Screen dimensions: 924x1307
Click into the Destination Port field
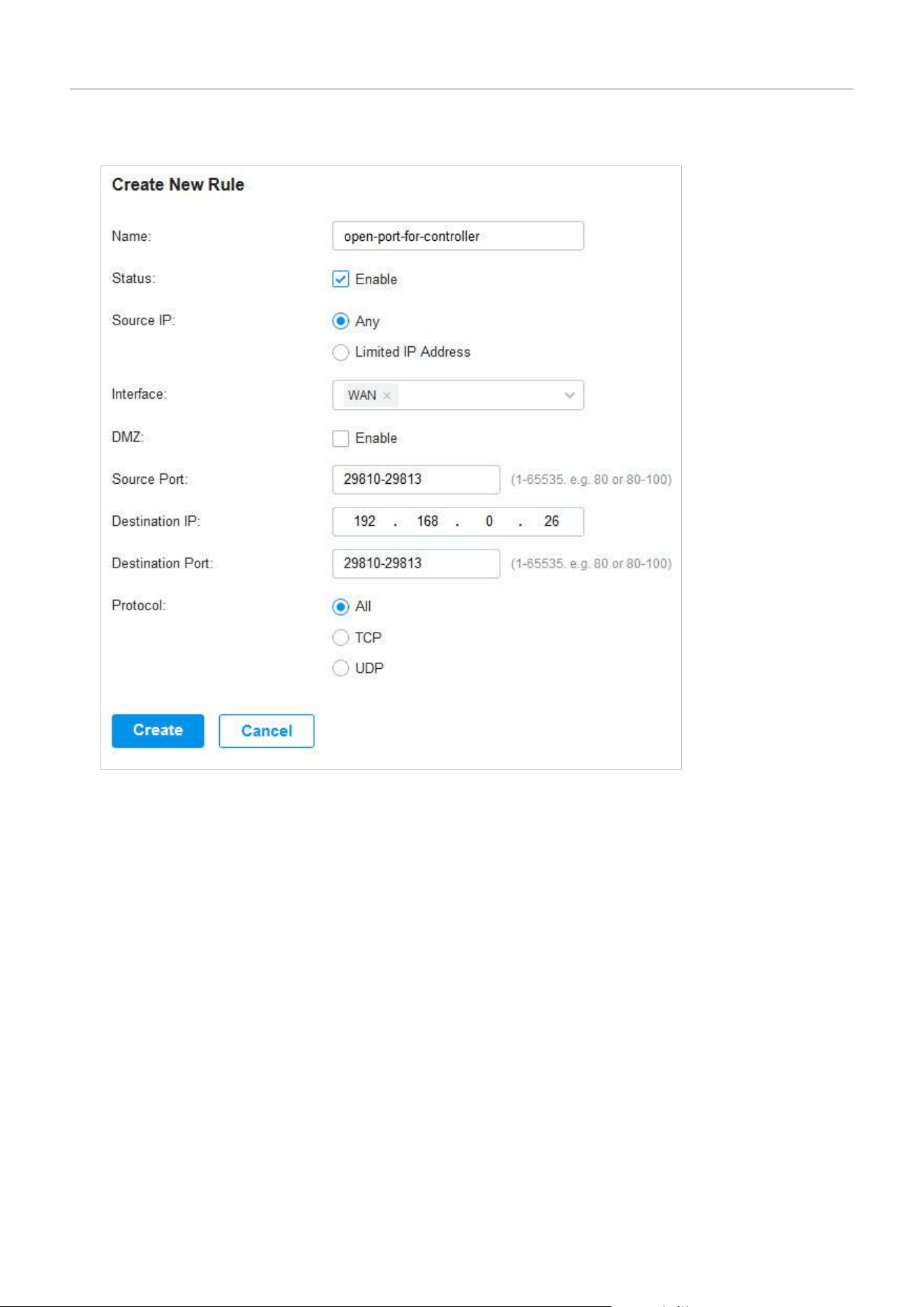click(416, 563)
